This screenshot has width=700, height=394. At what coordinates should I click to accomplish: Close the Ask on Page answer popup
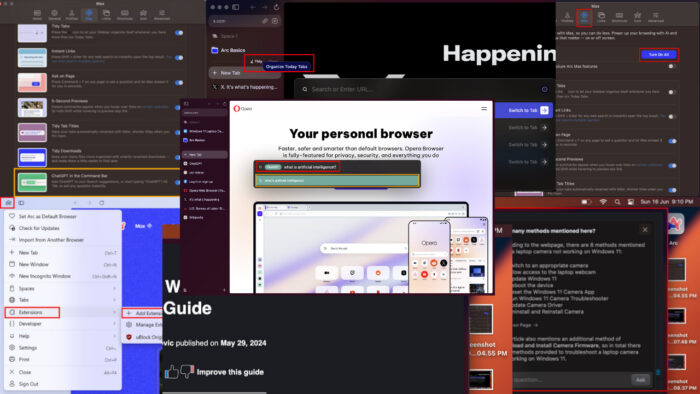pos(645,230)
